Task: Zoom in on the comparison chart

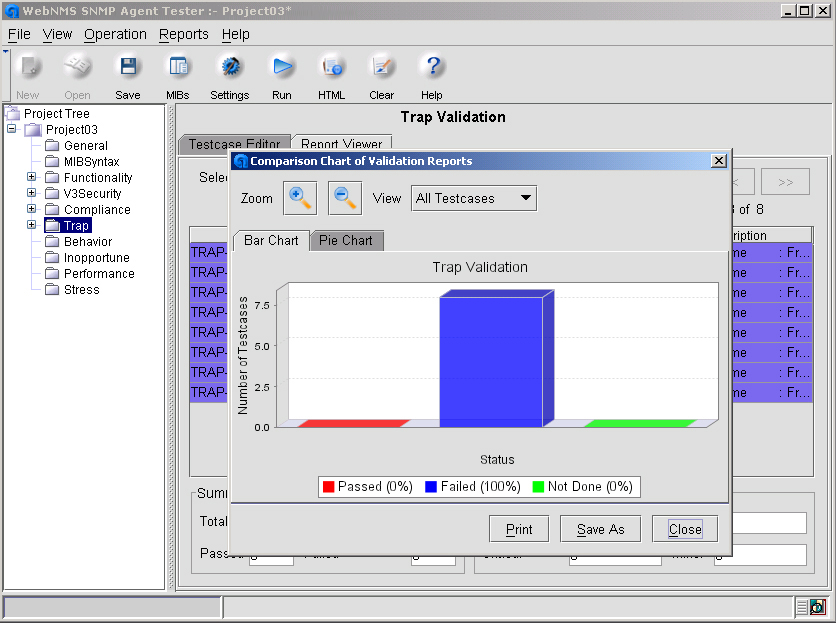Action: pyautogui.click(x=300, y=198)
